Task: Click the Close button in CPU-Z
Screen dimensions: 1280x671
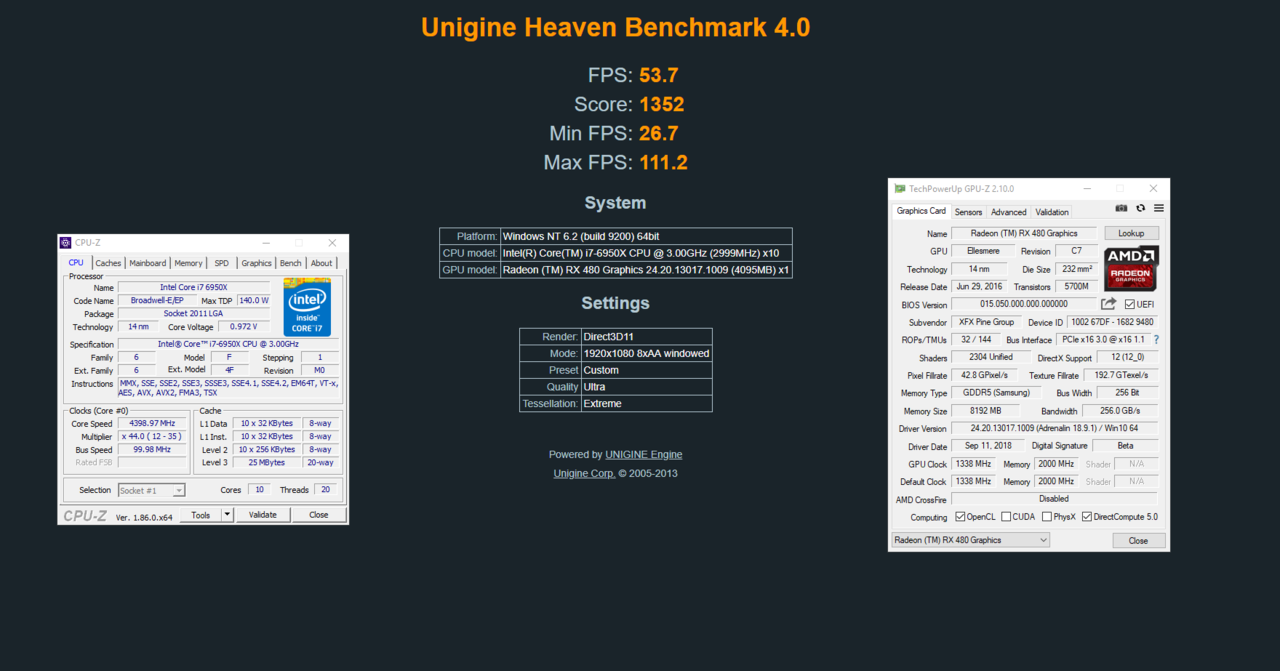Action: pyautogui.click(x=318, y=515)
